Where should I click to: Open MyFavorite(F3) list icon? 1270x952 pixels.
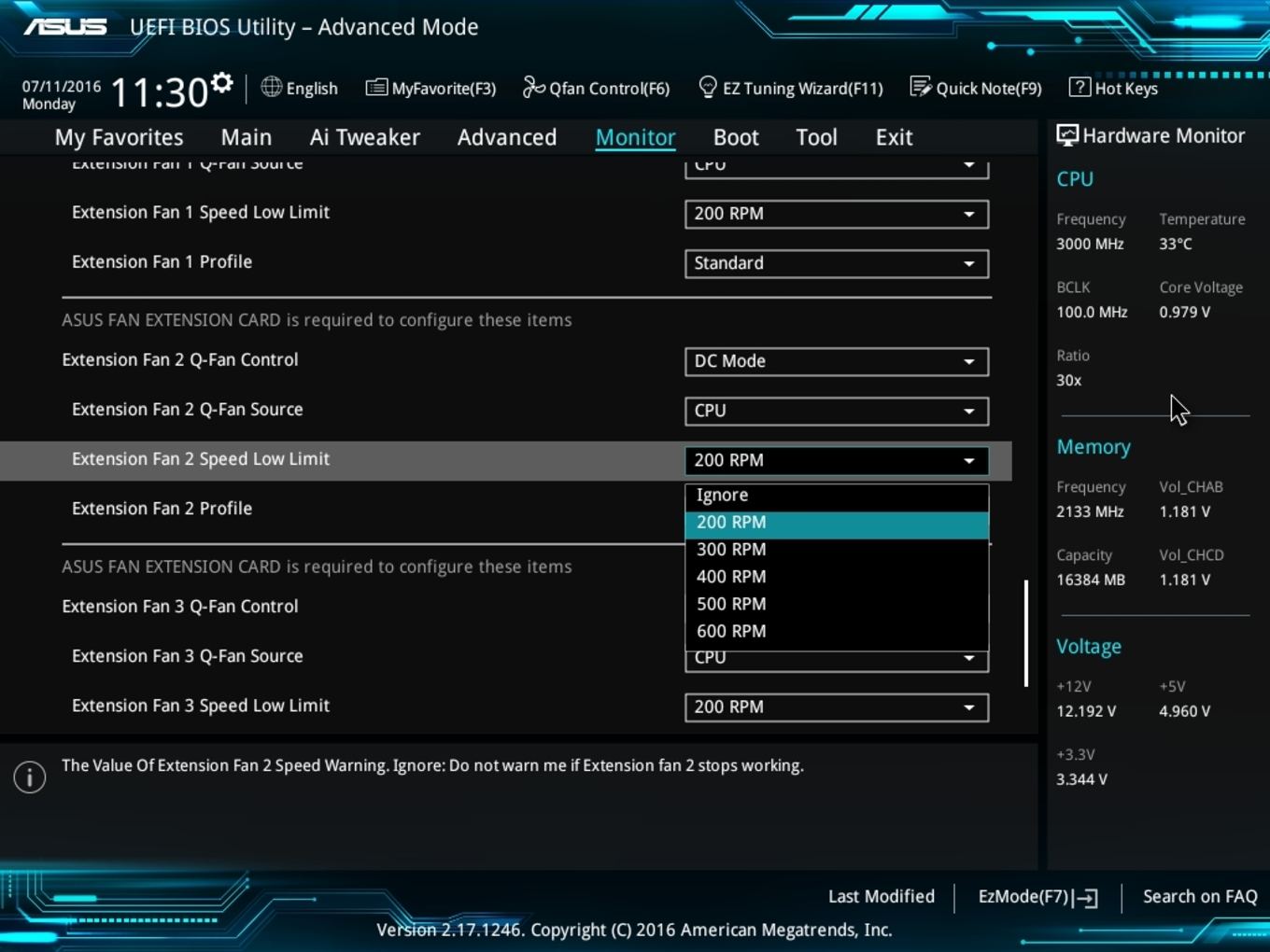coord(376,88)
